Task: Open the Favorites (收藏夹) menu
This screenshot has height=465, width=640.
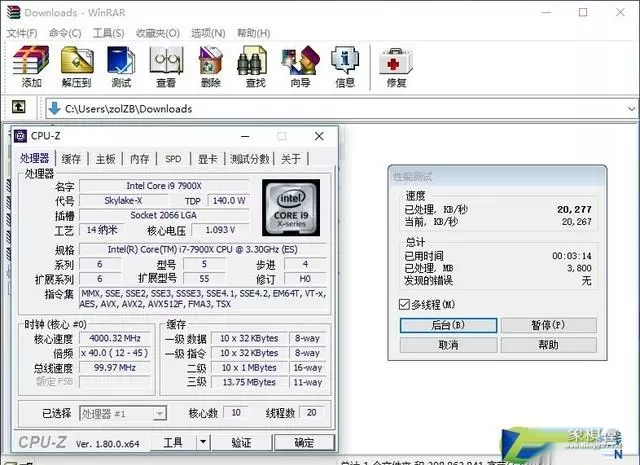Action: coord(158,33)
